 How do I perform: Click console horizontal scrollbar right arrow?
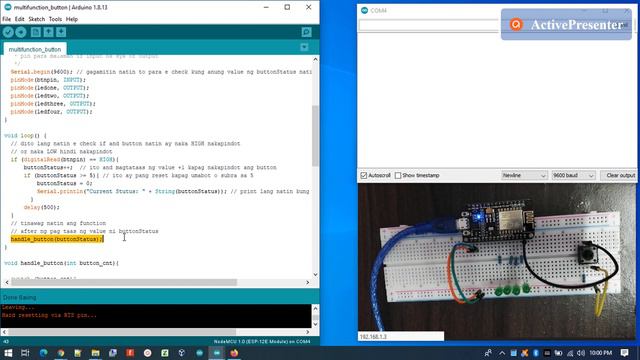[308, 332]
